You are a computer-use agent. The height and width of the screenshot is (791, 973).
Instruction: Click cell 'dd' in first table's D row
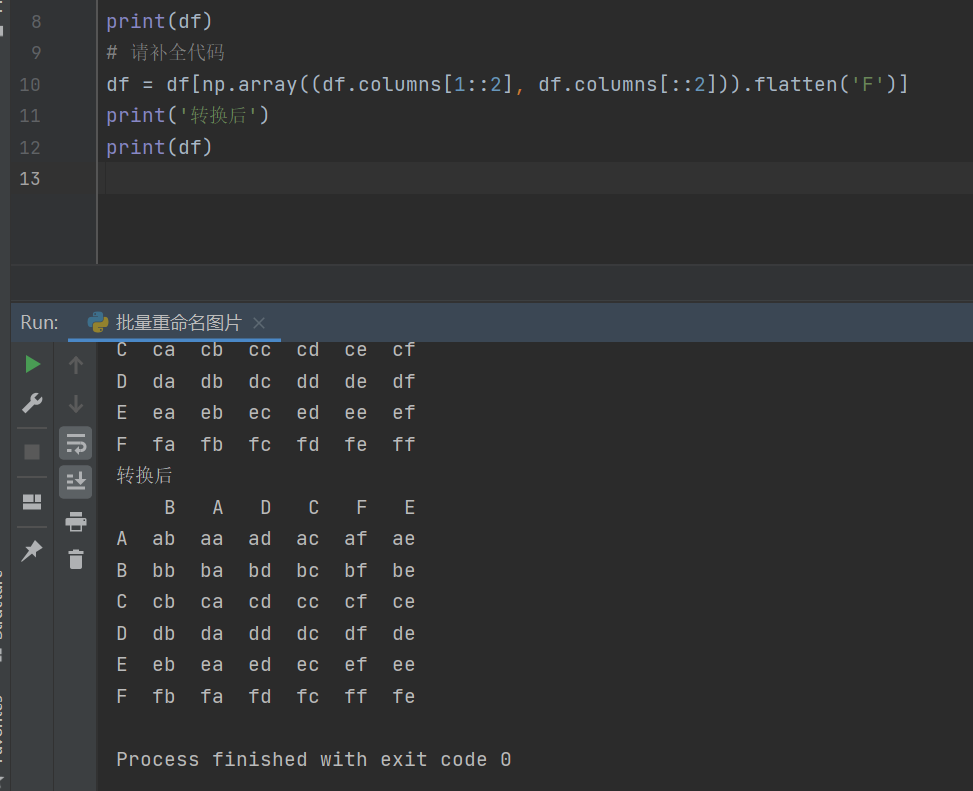point(308,382)
